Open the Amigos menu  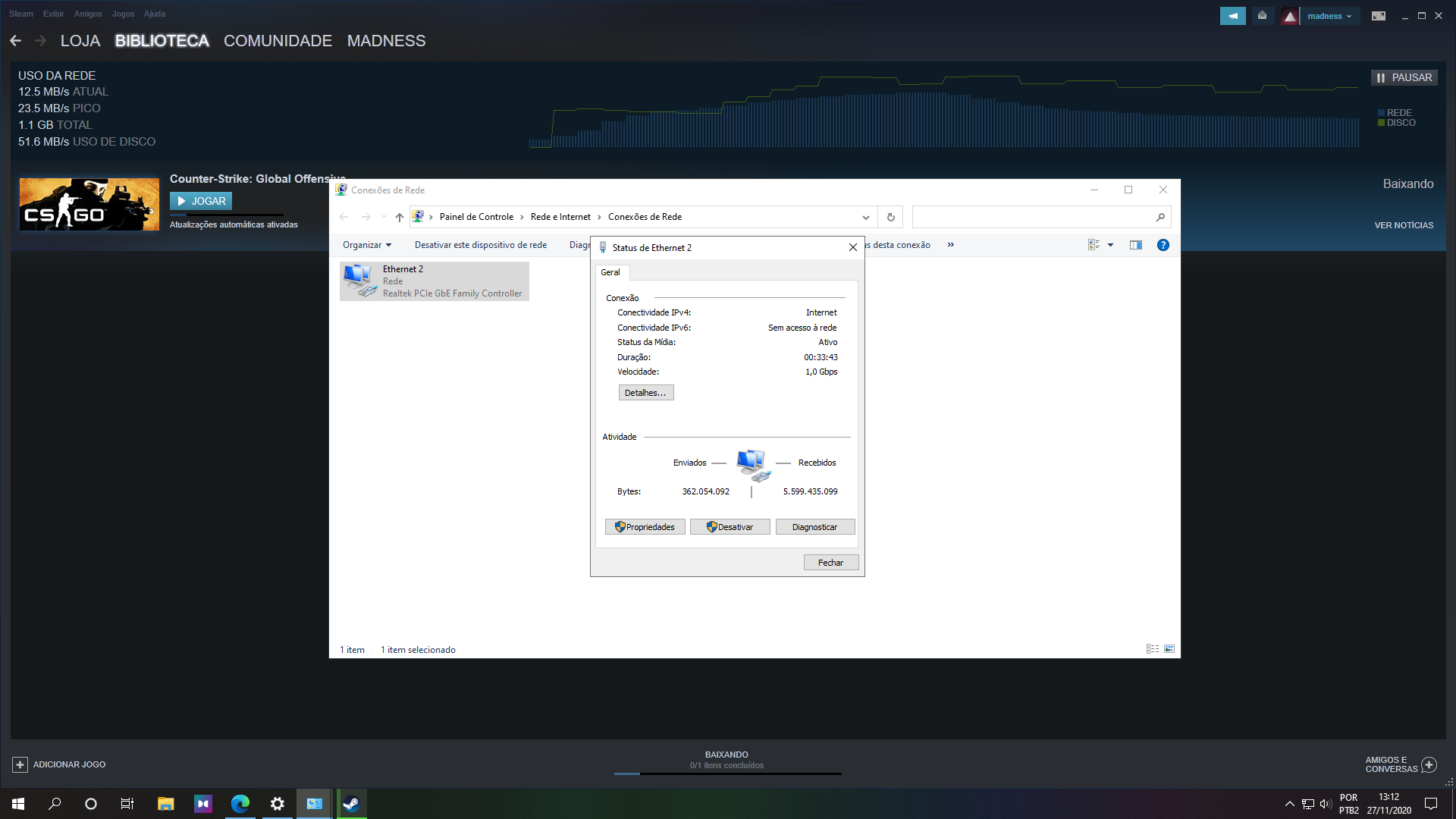(88, 14)
